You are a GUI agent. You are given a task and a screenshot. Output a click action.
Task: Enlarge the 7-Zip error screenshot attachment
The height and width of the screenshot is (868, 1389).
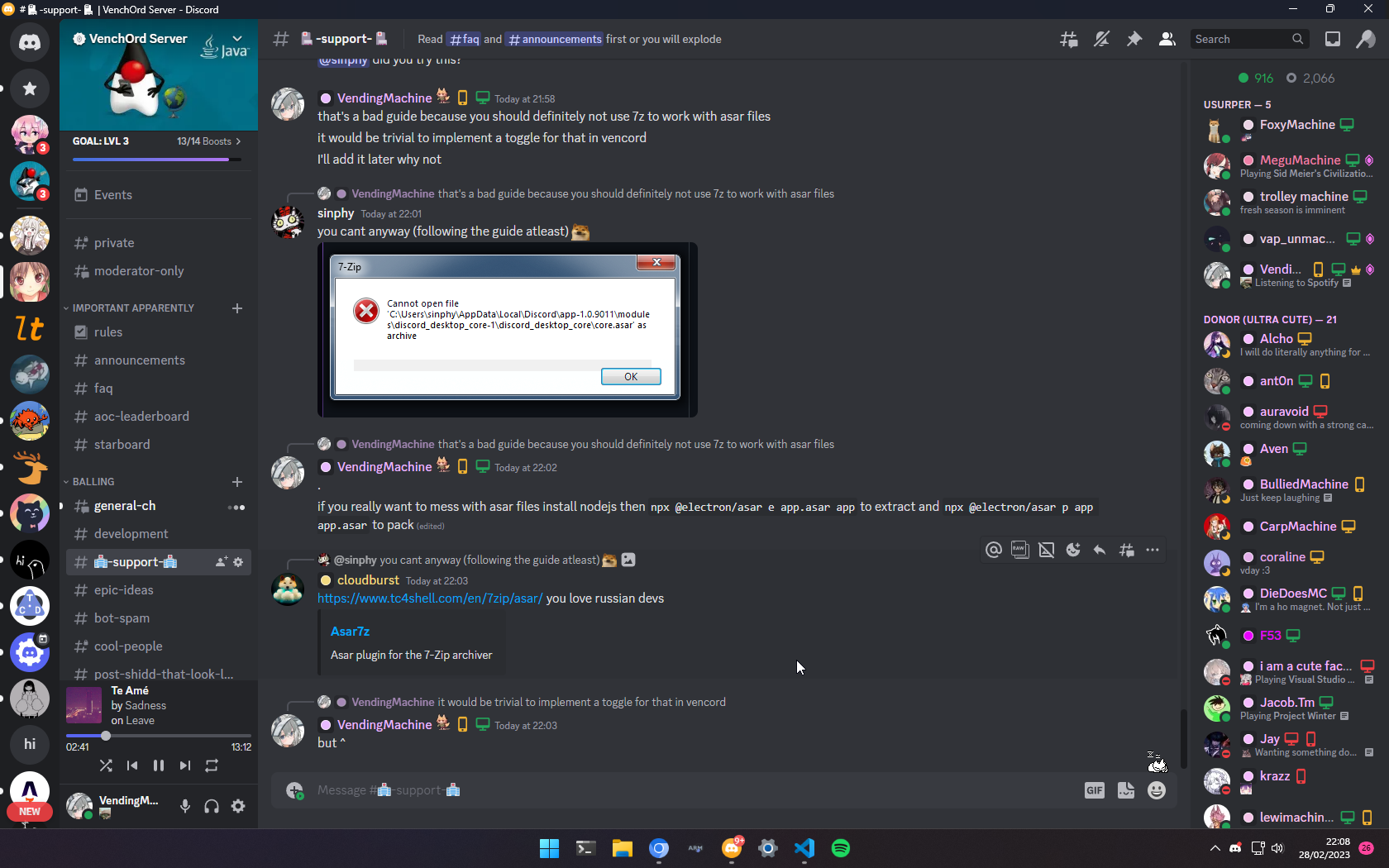[508, 330]
